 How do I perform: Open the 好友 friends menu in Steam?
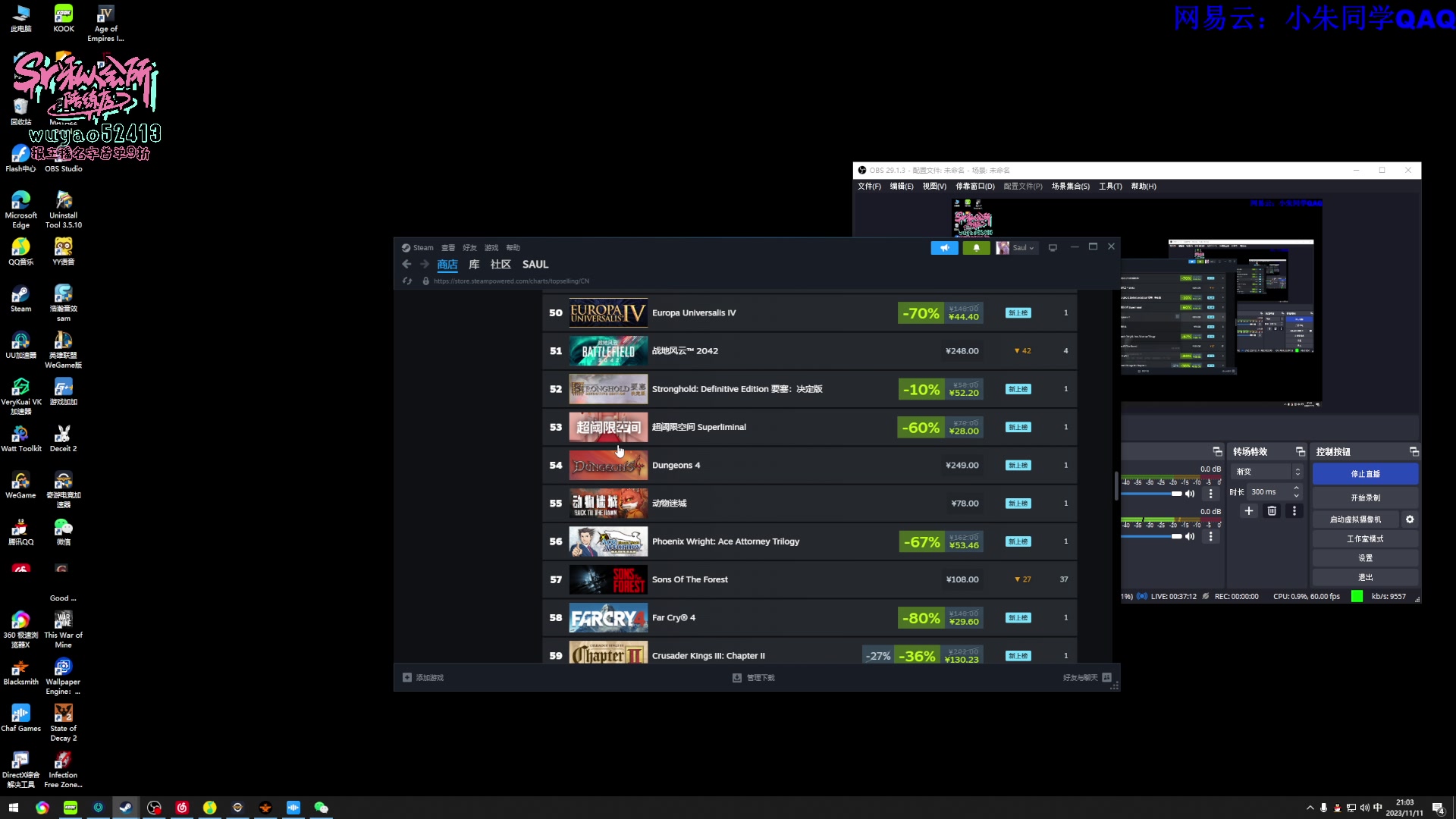click(470, 248)
